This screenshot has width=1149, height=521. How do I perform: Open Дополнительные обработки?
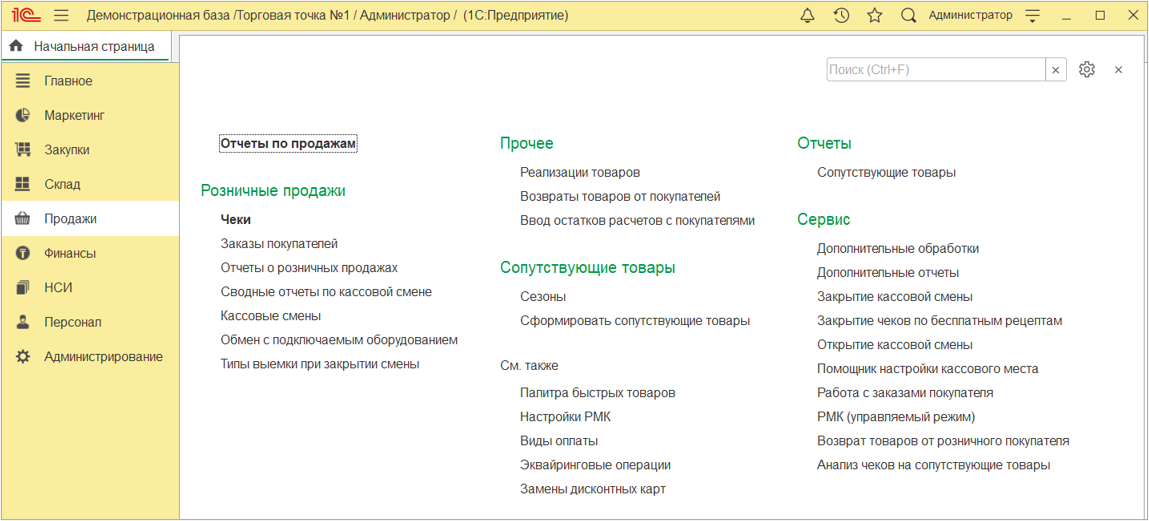(x=898, y=248)
